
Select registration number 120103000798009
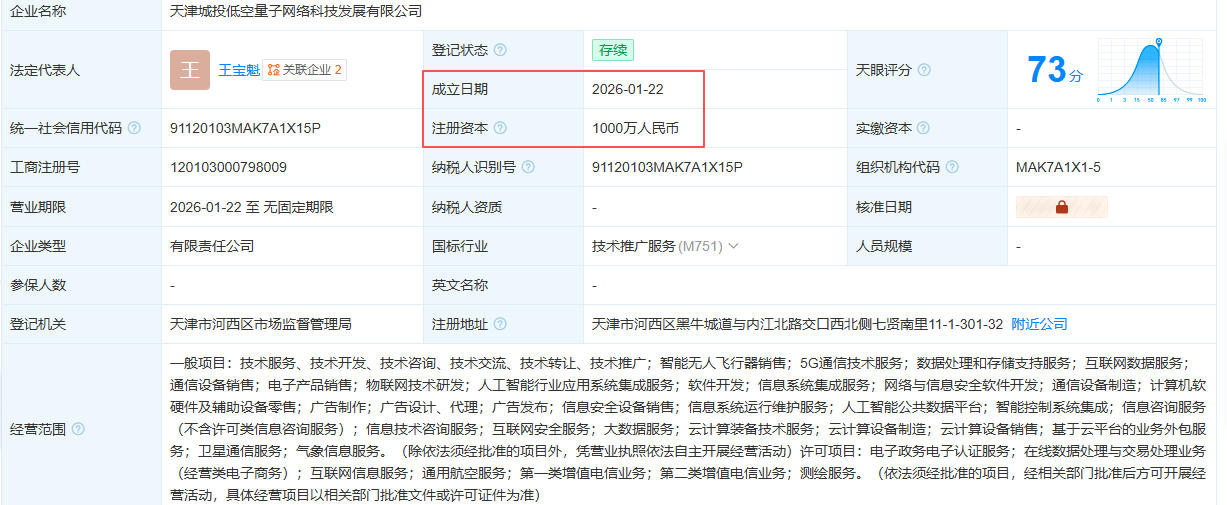228,167
